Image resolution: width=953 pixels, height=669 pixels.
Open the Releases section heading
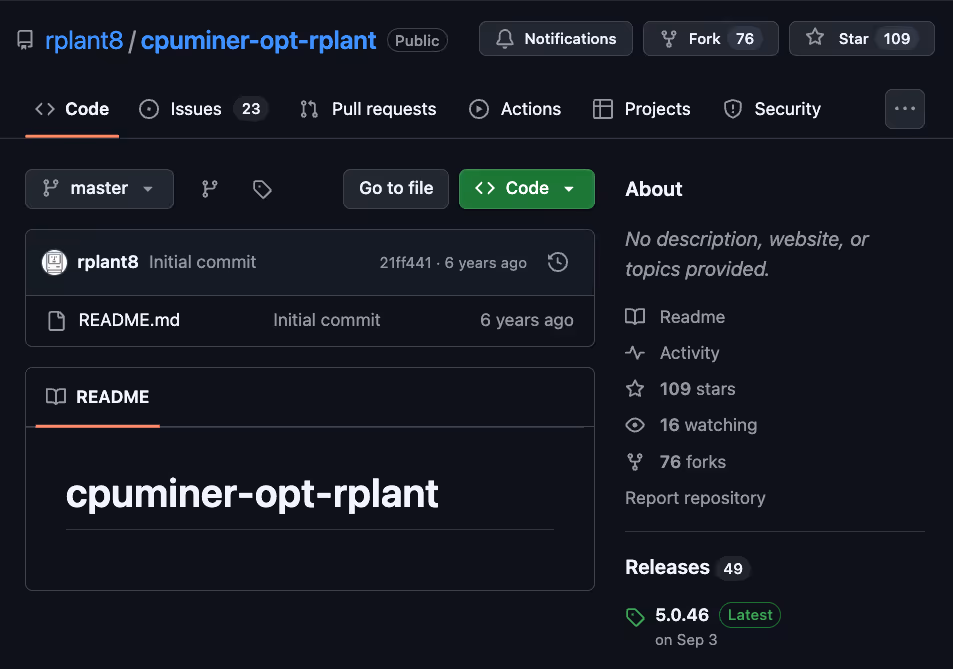click(667, 568)
